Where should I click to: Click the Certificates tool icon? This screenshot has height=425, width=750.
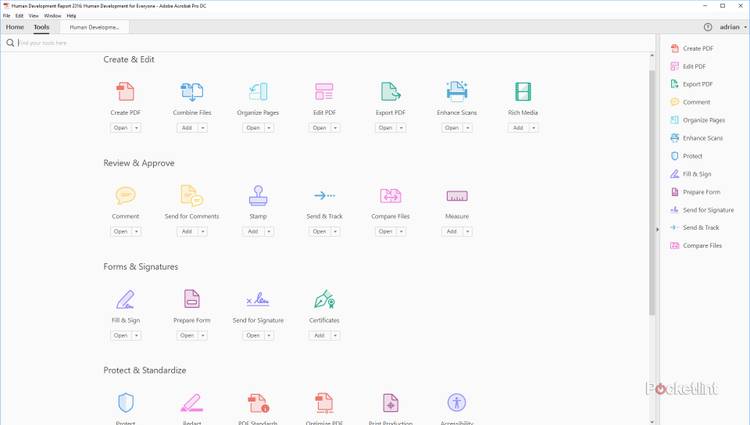point(324,299)
